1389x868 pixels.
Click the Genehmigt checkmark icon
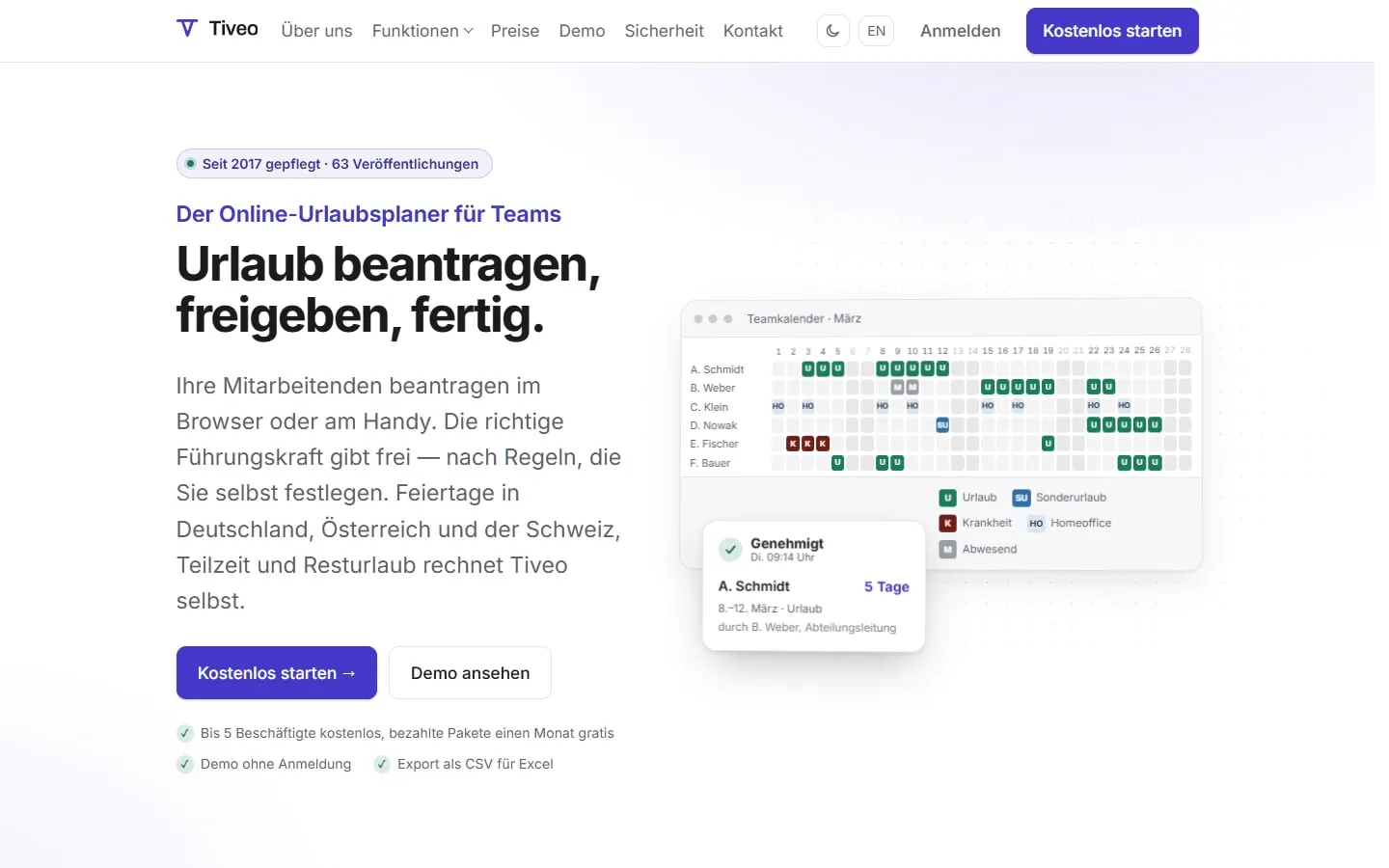coord(730,550)
